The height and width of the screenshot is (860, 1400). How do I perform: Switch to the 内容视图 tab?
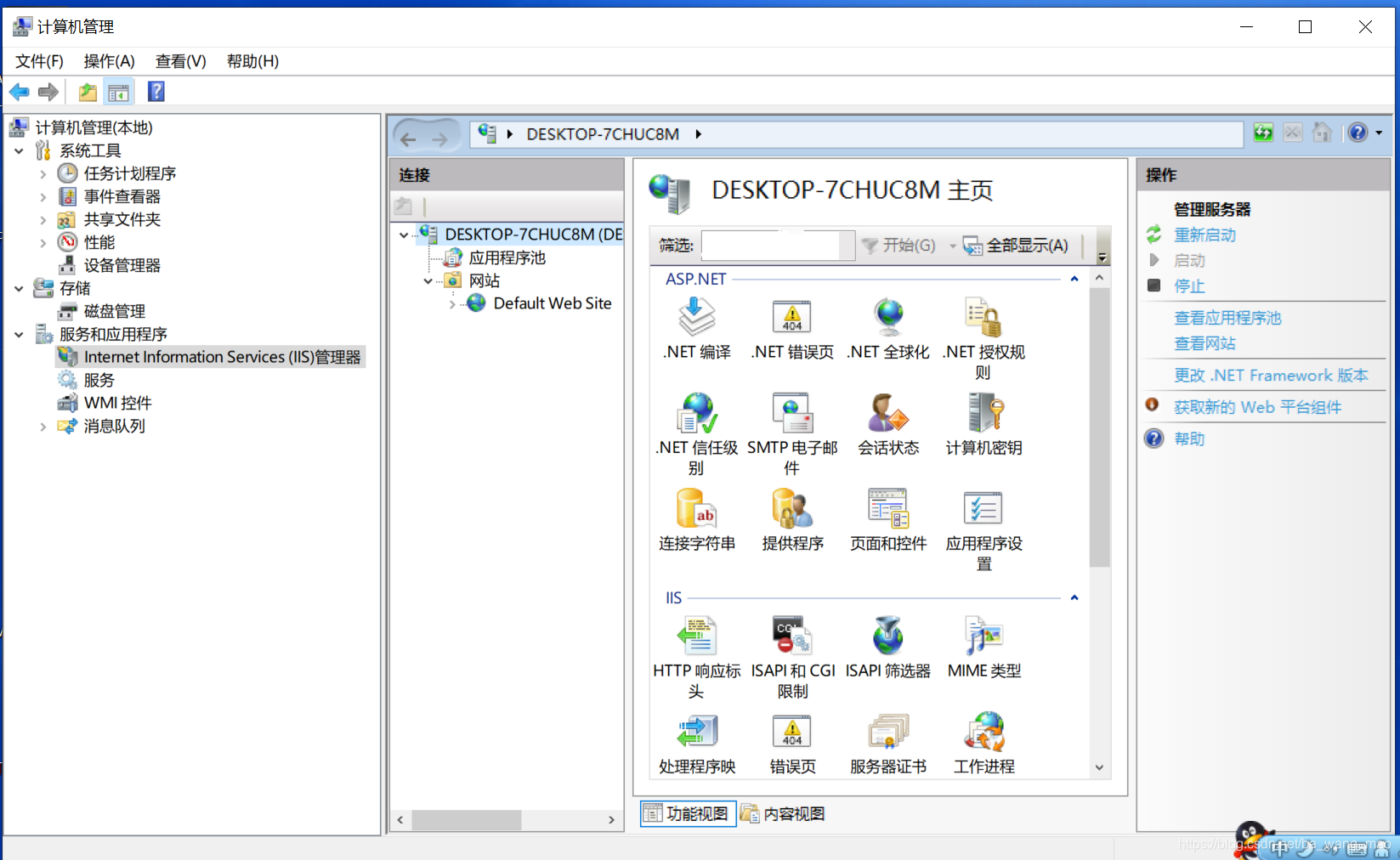click(783, 813)
